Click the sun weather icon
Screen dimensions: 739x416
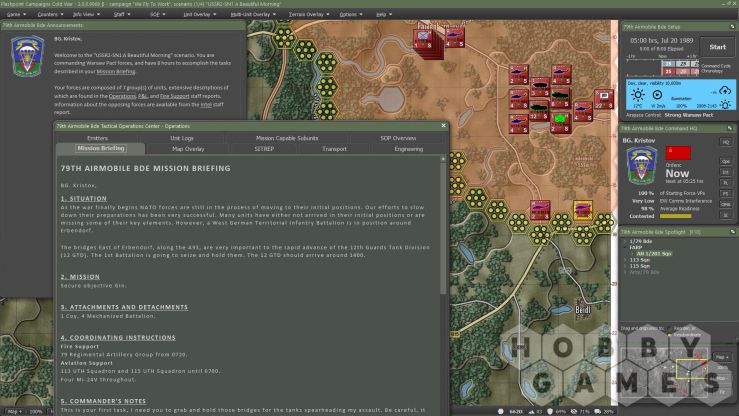pyautogui.click(x=638, y=95)
